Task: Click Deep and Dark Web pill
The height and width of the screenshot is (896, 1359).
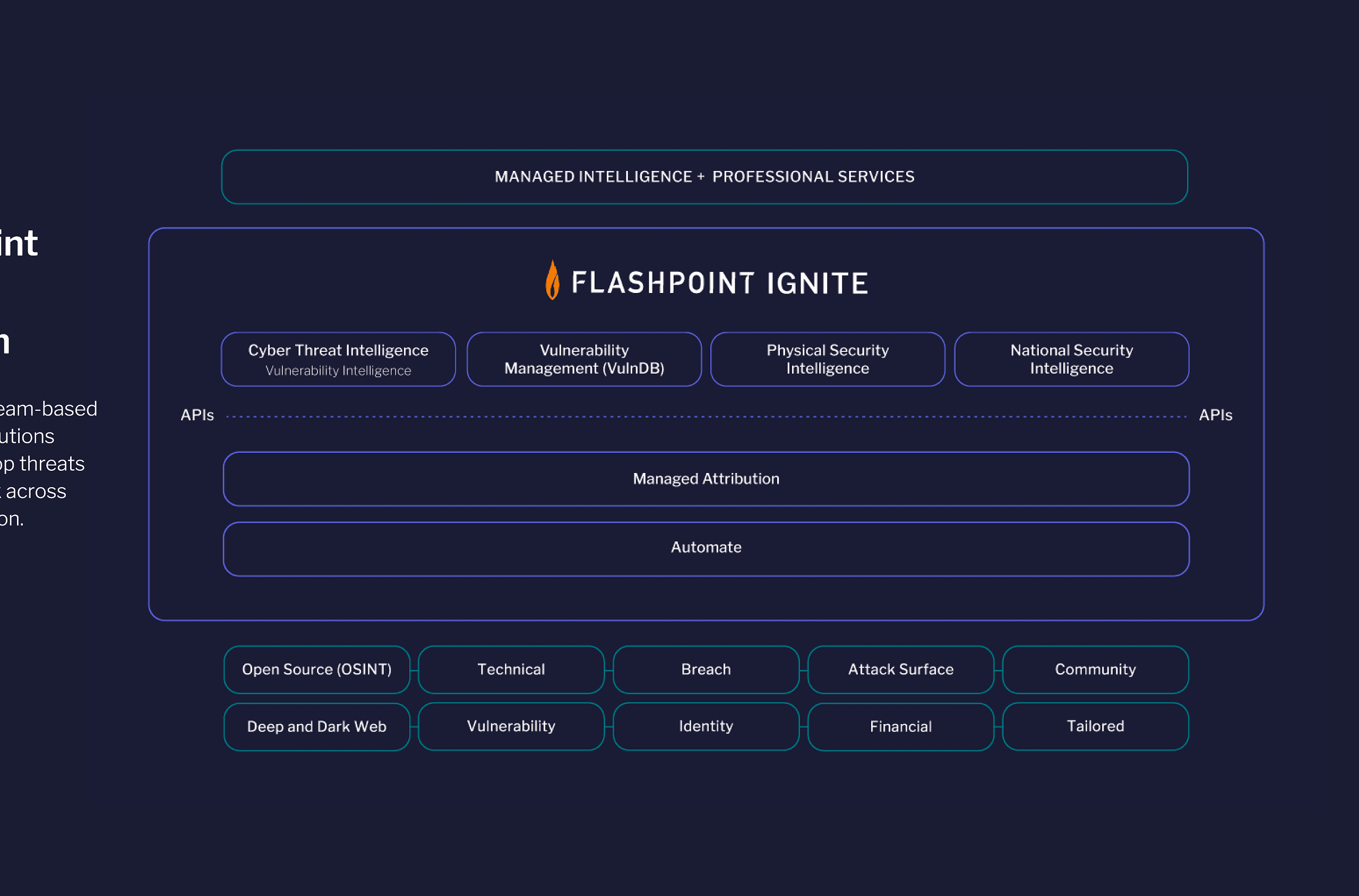Action: pyautogui.click(x=316, y=726)
